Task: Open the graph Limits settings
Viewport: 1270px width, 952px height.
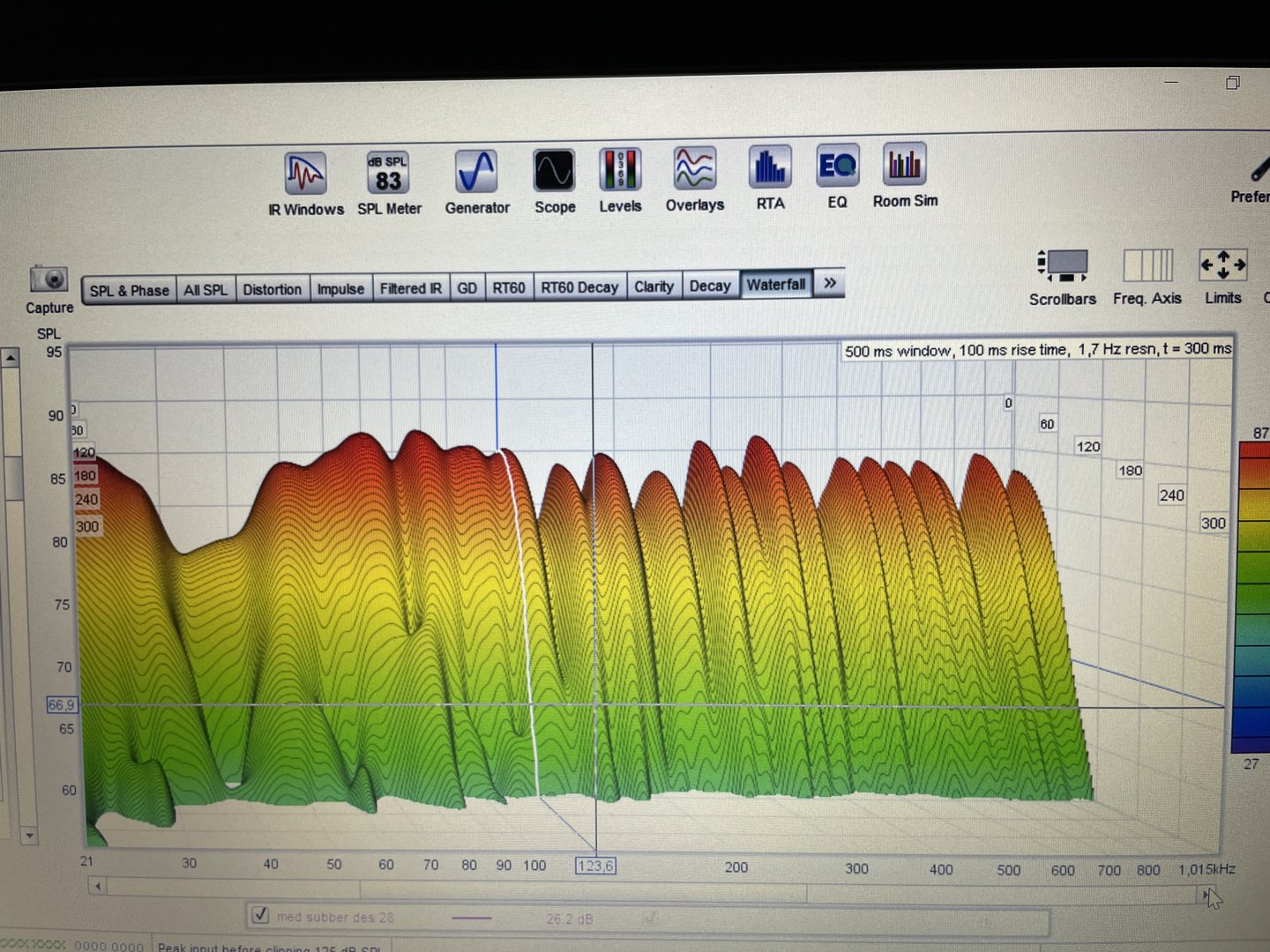Action: (x=1223, y=275)
